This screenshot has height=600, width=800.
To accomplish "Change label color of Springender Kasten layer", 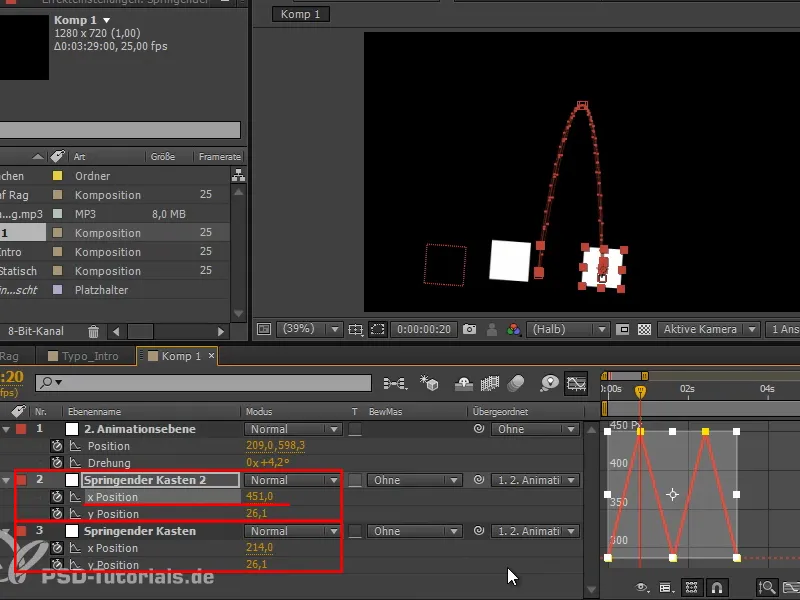I will pos(21,531).
